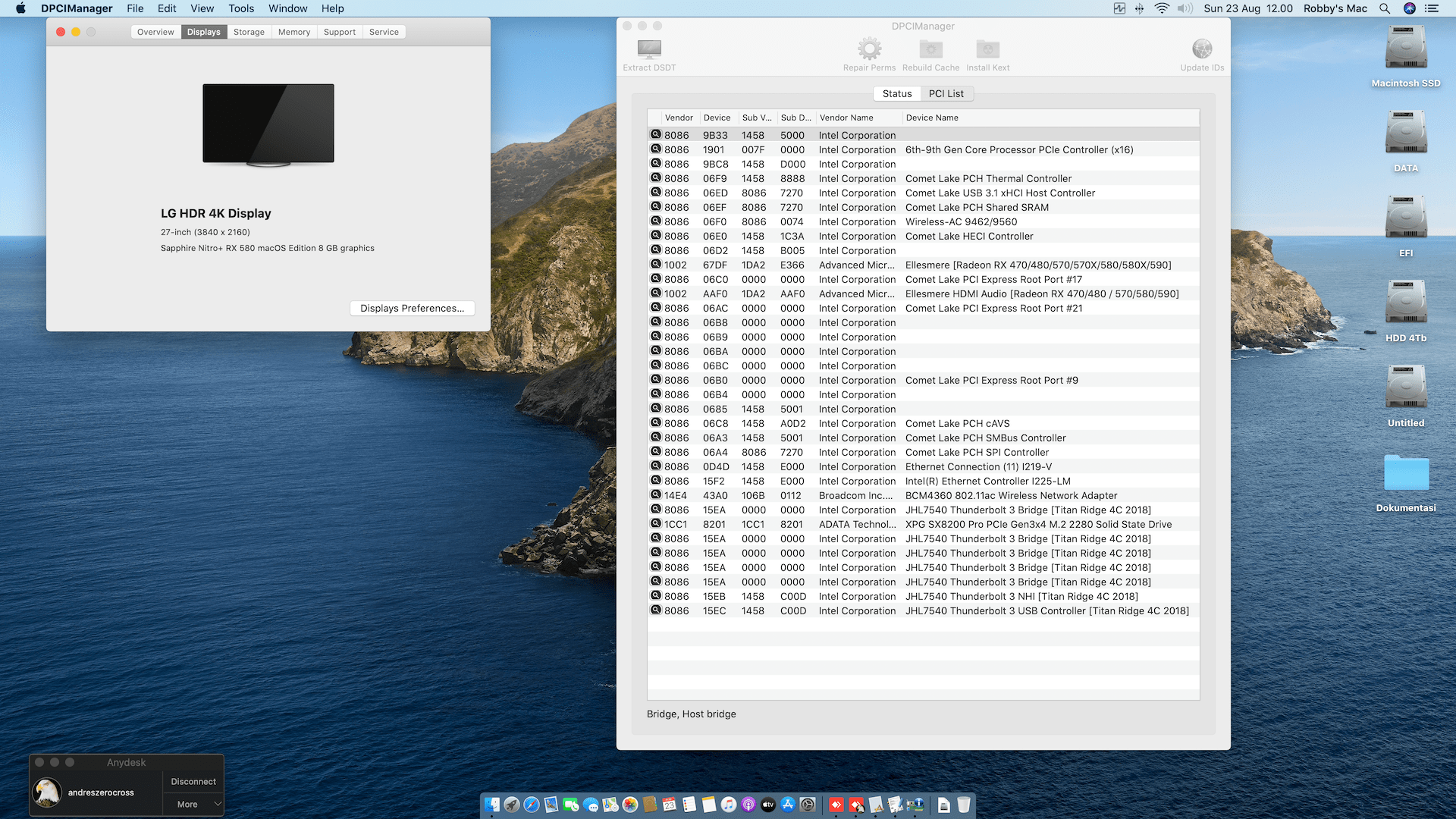Launch Safari from the Dock
The image size is (1456, 819).
(532, 805)
